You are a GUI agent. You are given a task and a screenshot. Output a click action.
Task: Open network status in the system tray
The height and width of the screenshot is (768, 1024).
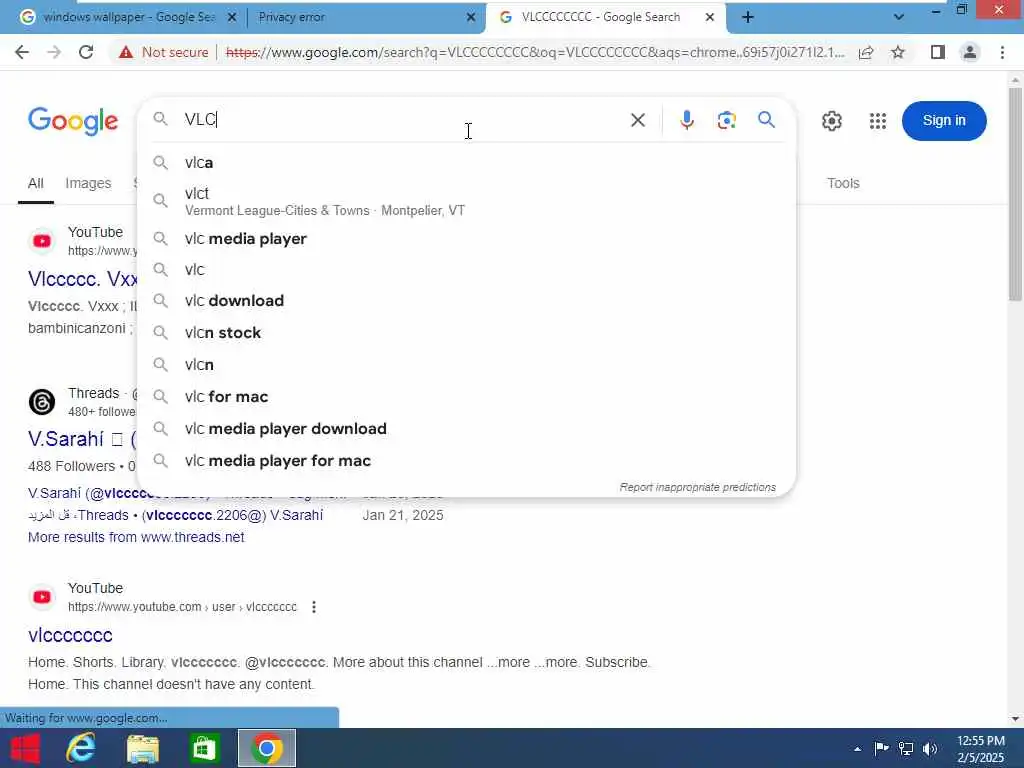pyautogui.click(x=906, y=748)
